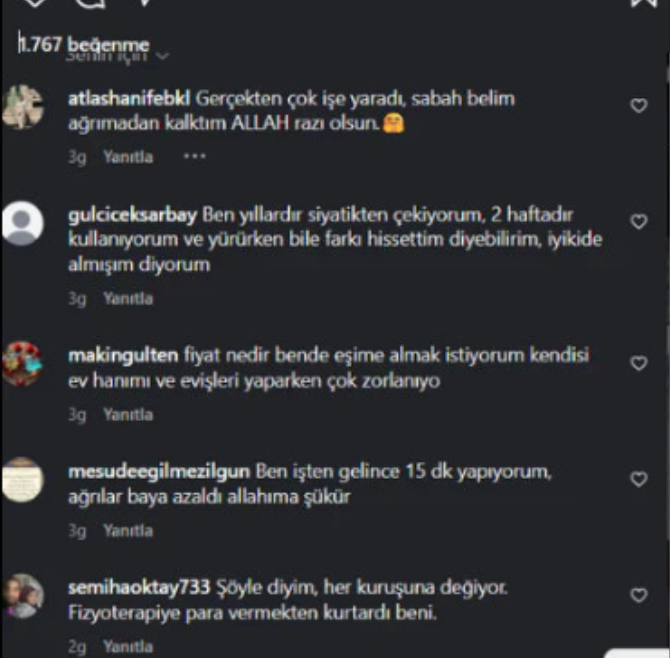
Task: Tap heart beside mesudeegilmezilgun's comment
Action: pyautogui.click(x=639, y=479)
